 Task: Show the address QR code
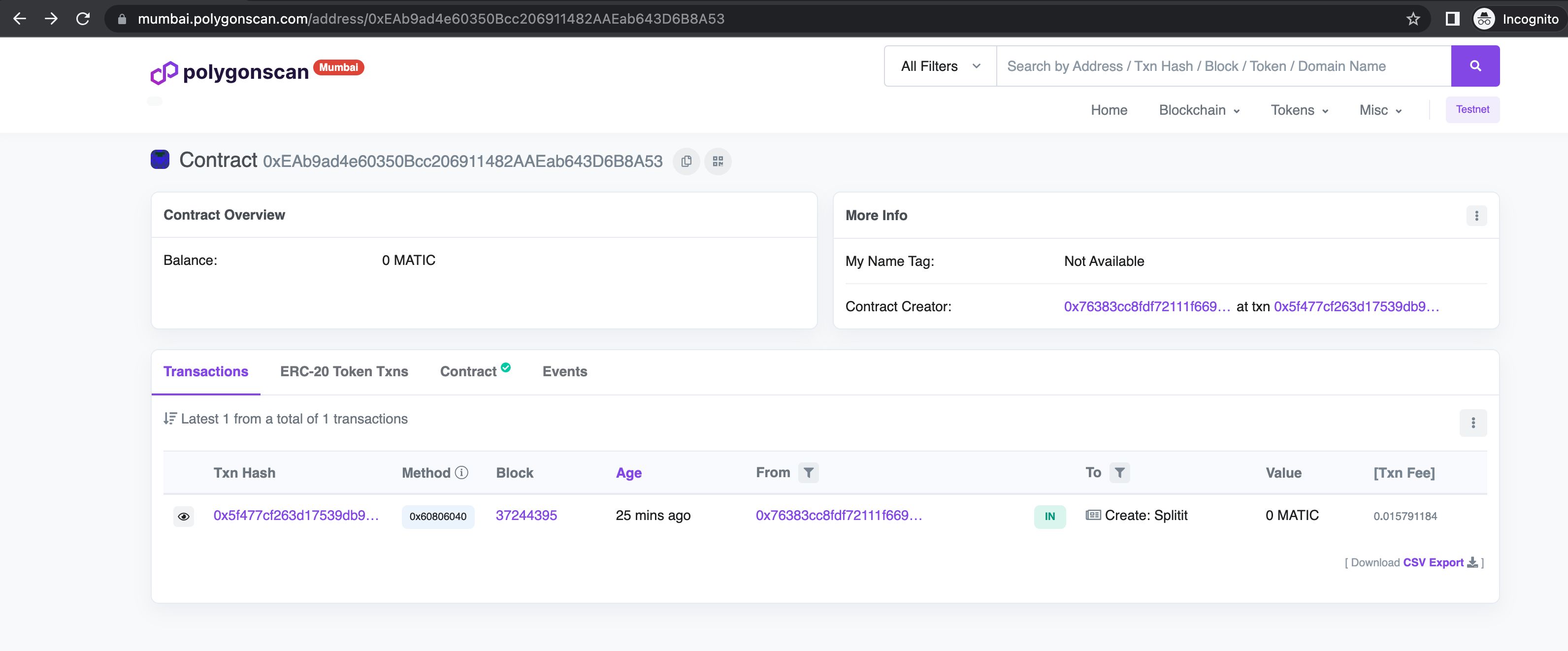(x=718, y=161)
